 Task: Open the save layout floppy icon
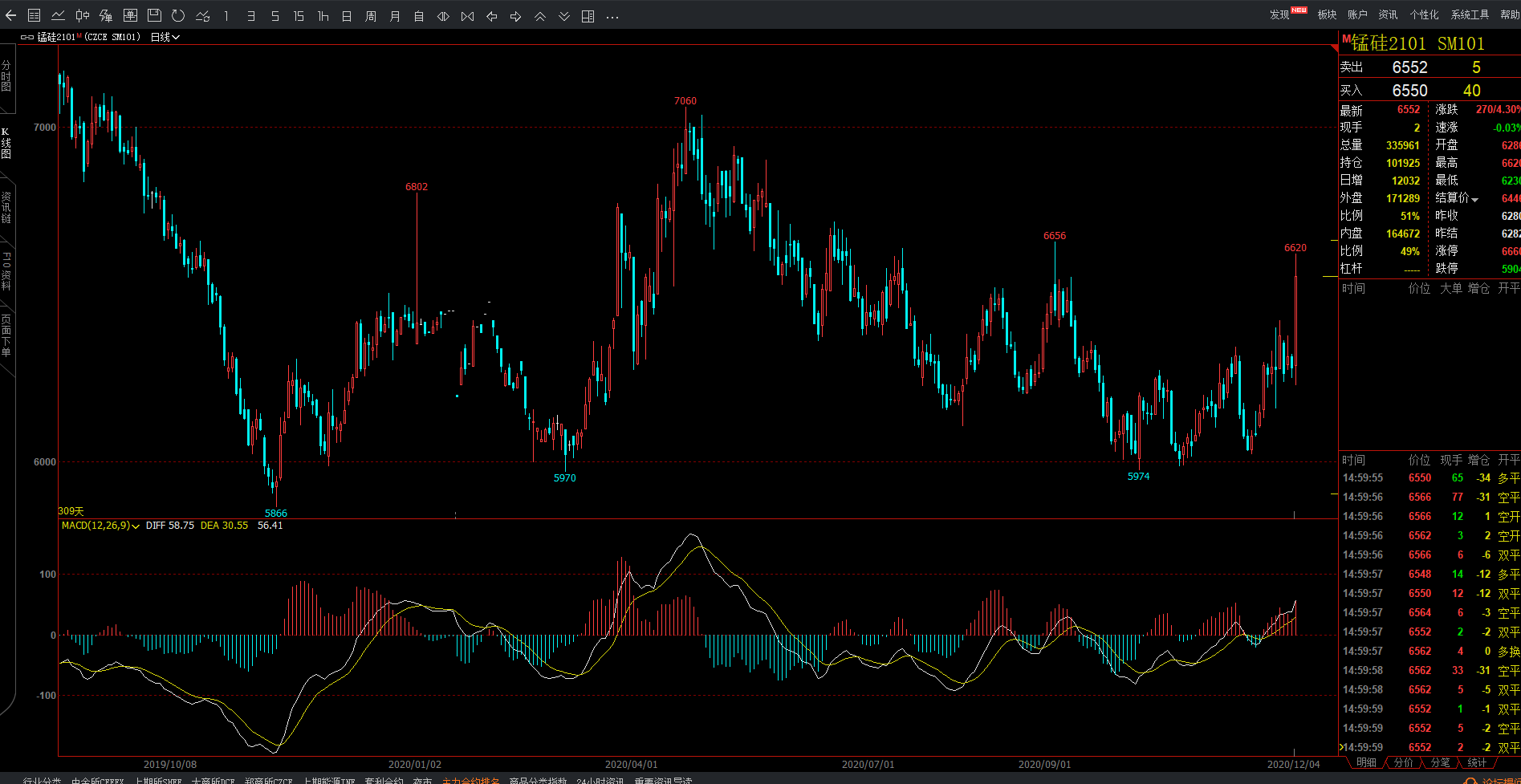[x=154, y=15]
